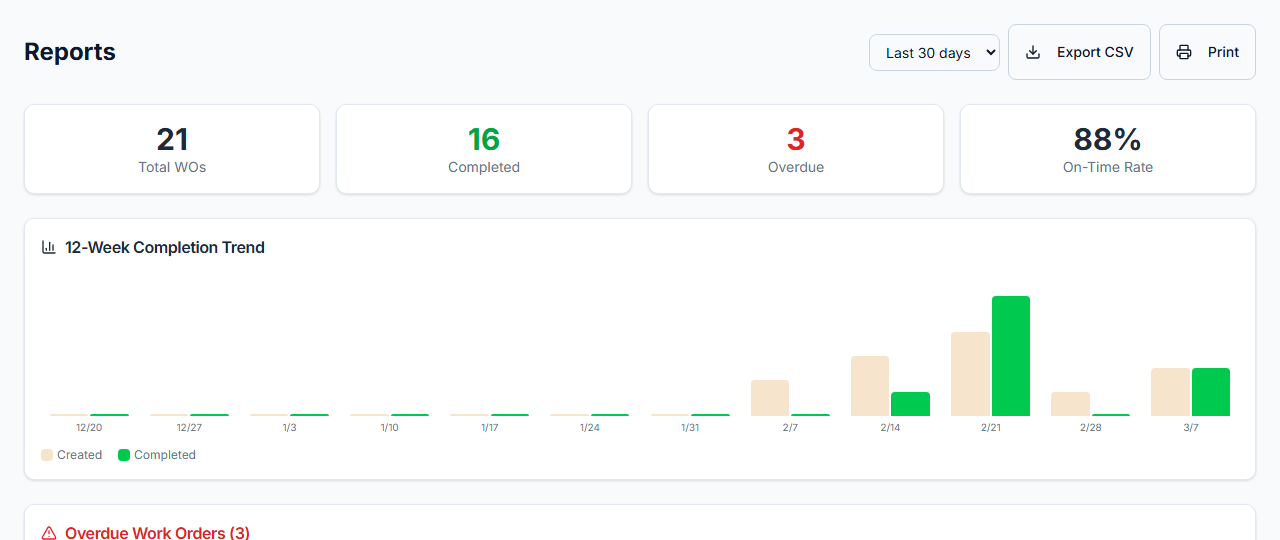The width and height of the screenshot is (1280, 540).
Task: Click the green Completed bar for 2/14
Action: point(910,404)
